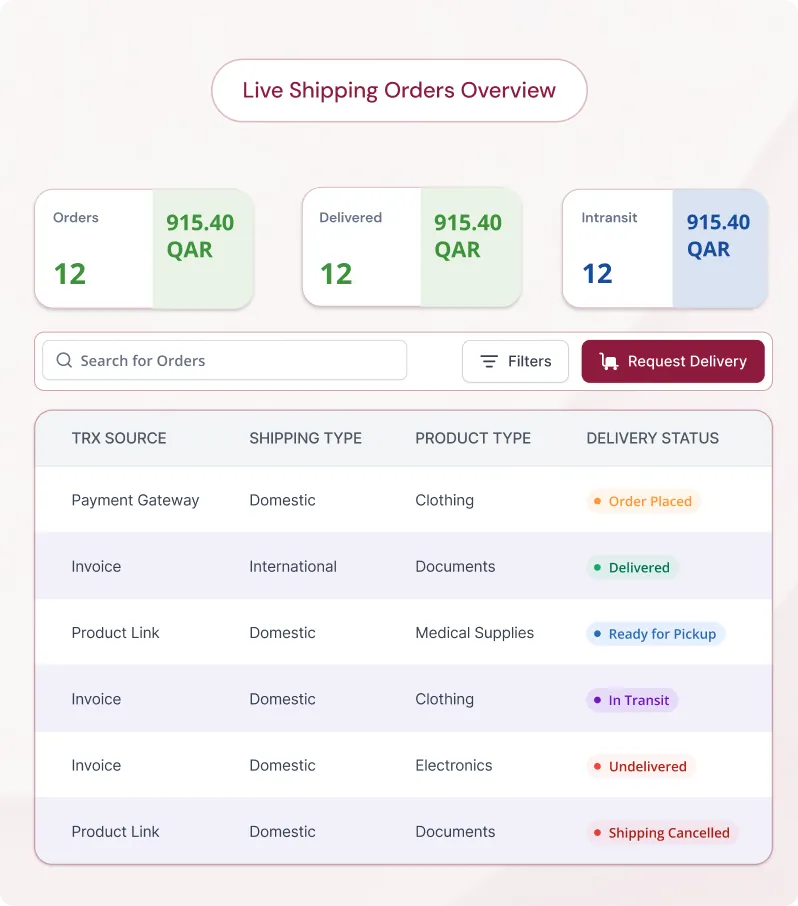798x906 pixels.
Task: Click the filter lines icon
Action: tap(489, 361)
